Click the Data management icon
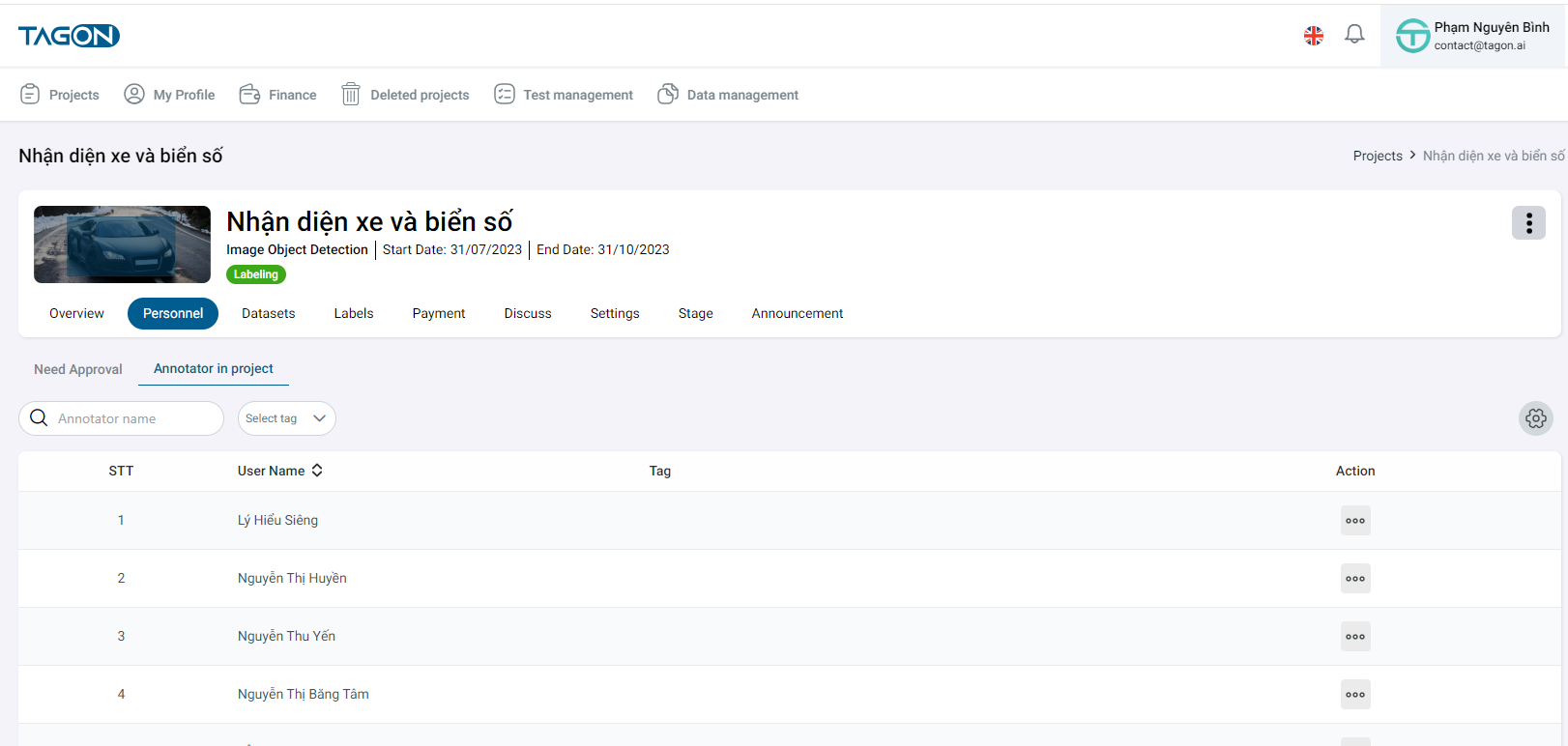The image size is (1568, 746). [x=668, y=94]
